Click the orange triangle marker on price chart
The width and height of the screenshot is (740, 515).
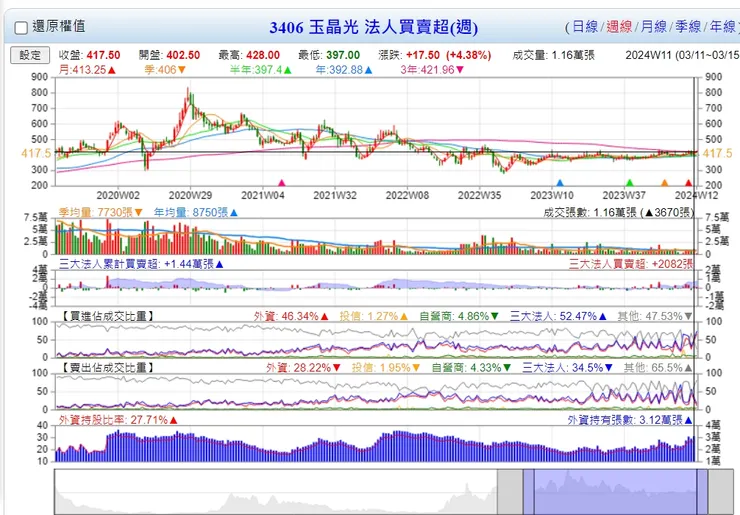click(x=664, y=183)
